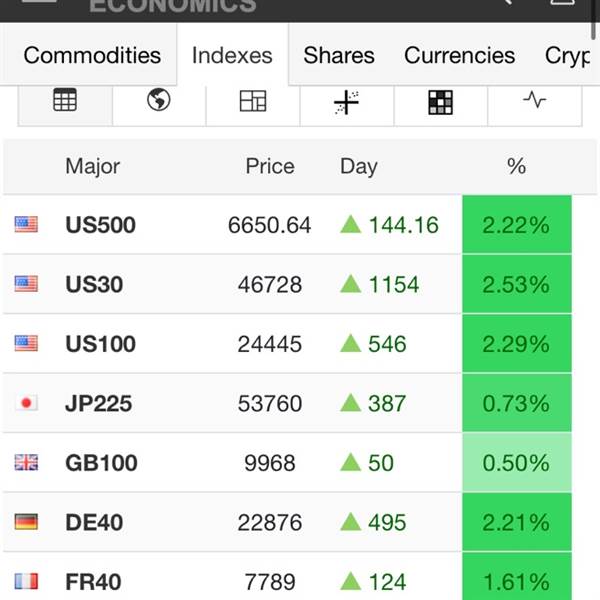Switch to the split panel layout icon
The height and width of the screenshot is (600, 600).
coord(253,101)
